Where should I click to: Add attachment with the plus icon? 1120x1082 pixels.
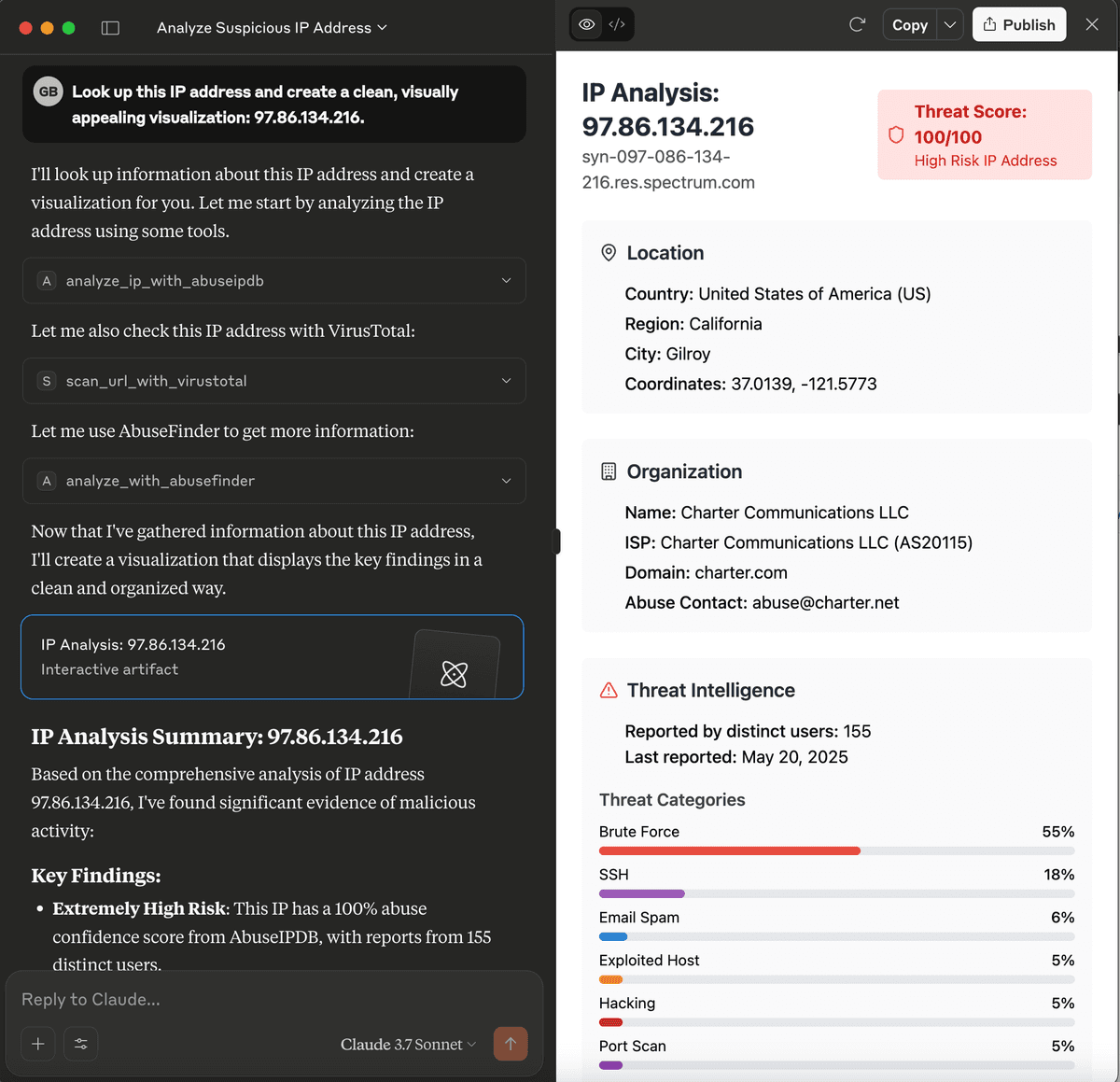(38, 1044)
